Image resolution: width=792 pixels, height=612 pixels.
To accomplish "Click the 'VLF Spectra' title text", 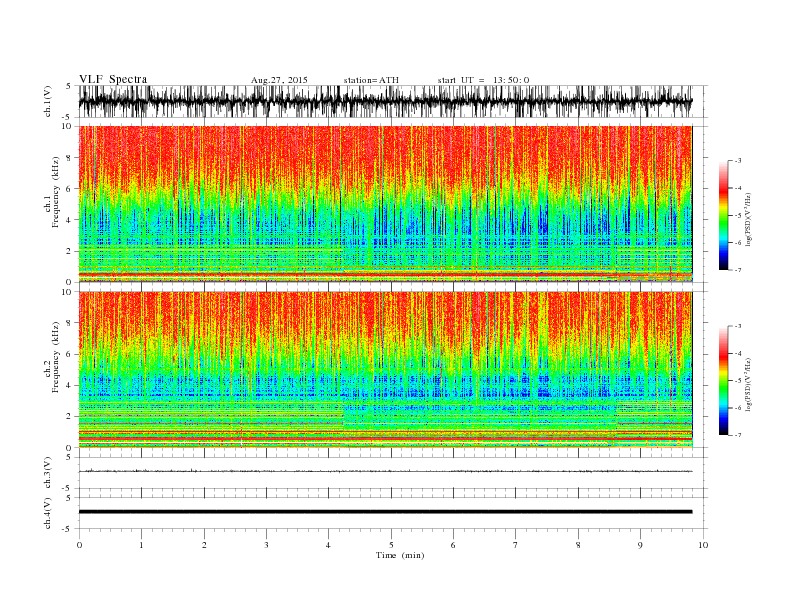I will coord(113,79).
